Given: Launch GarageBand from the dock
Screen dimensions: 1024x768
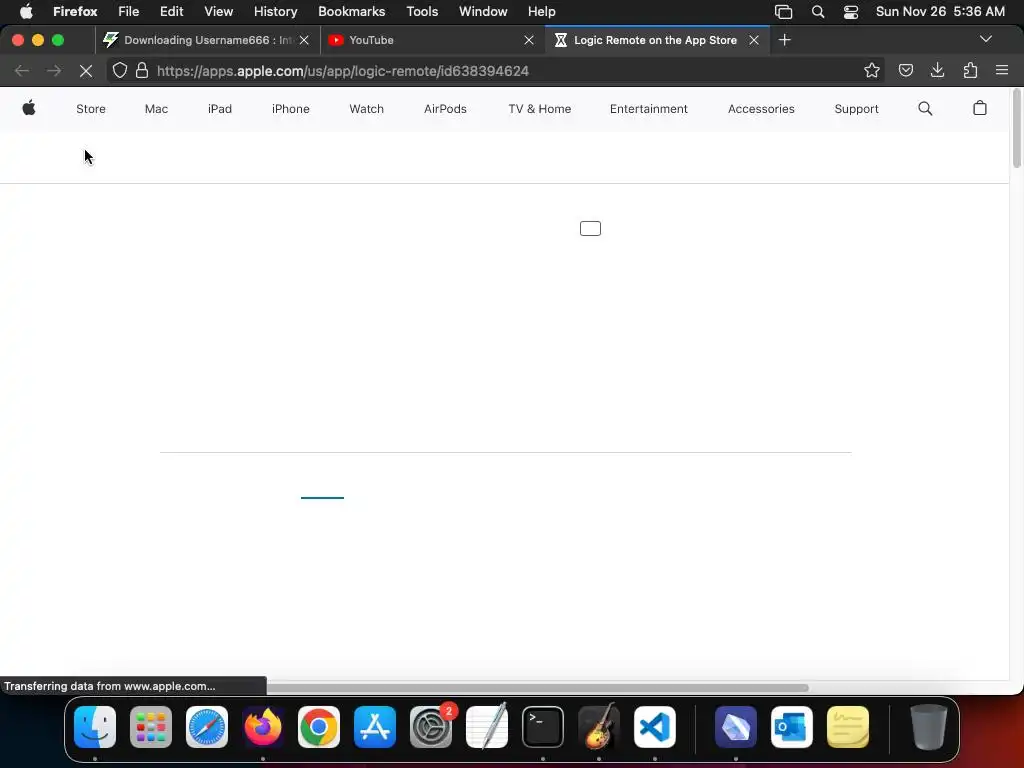Looking at the screenshot, I should [599, 727].
